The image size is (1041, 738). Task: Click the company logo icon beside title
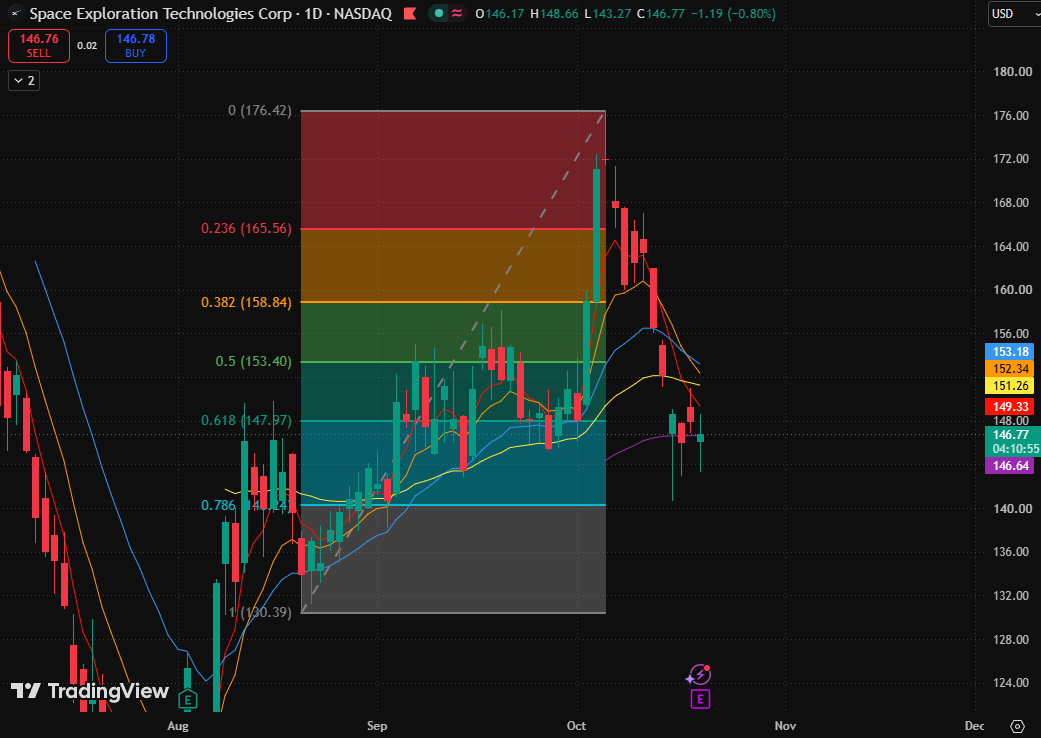[x=15, y=13]
